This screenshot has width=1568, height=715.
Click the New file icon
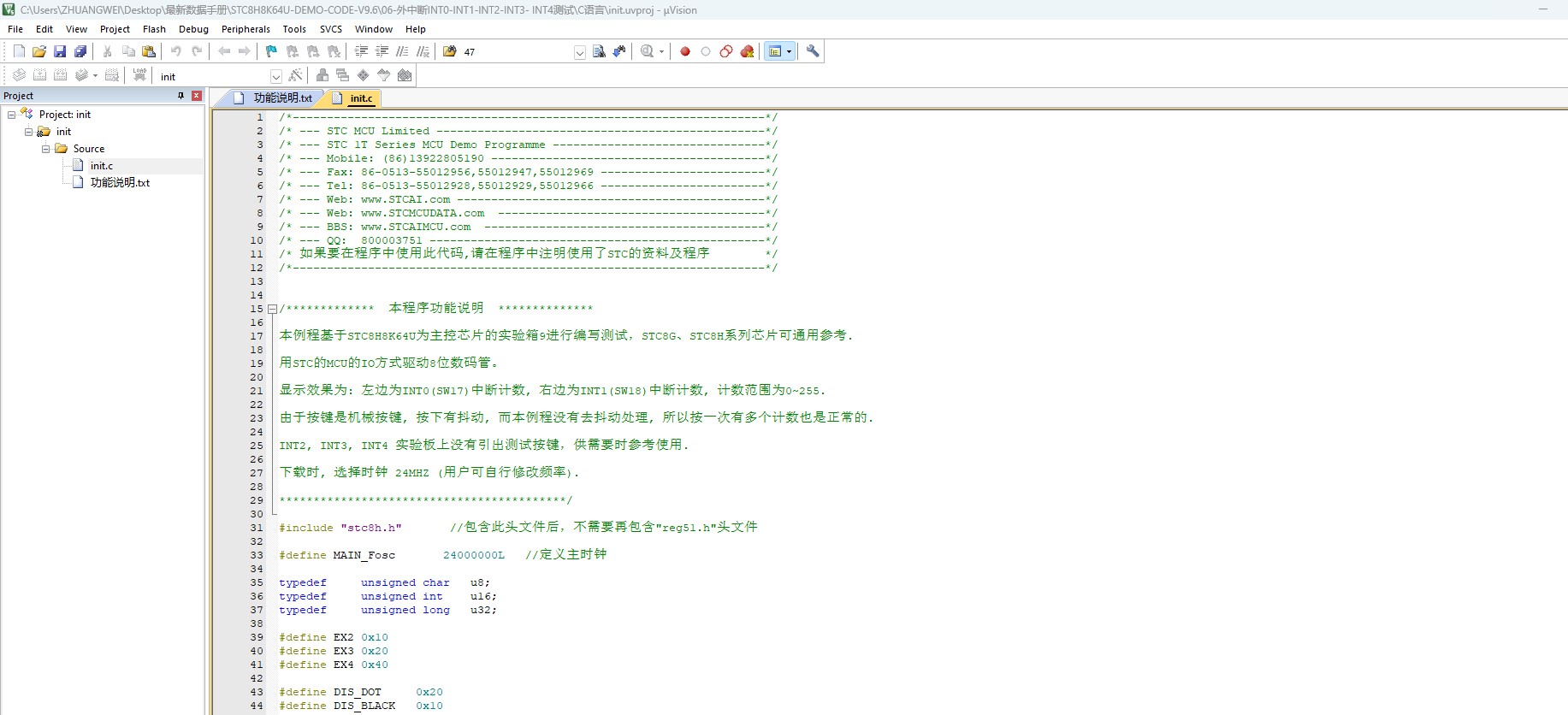(x=19, y=51)
